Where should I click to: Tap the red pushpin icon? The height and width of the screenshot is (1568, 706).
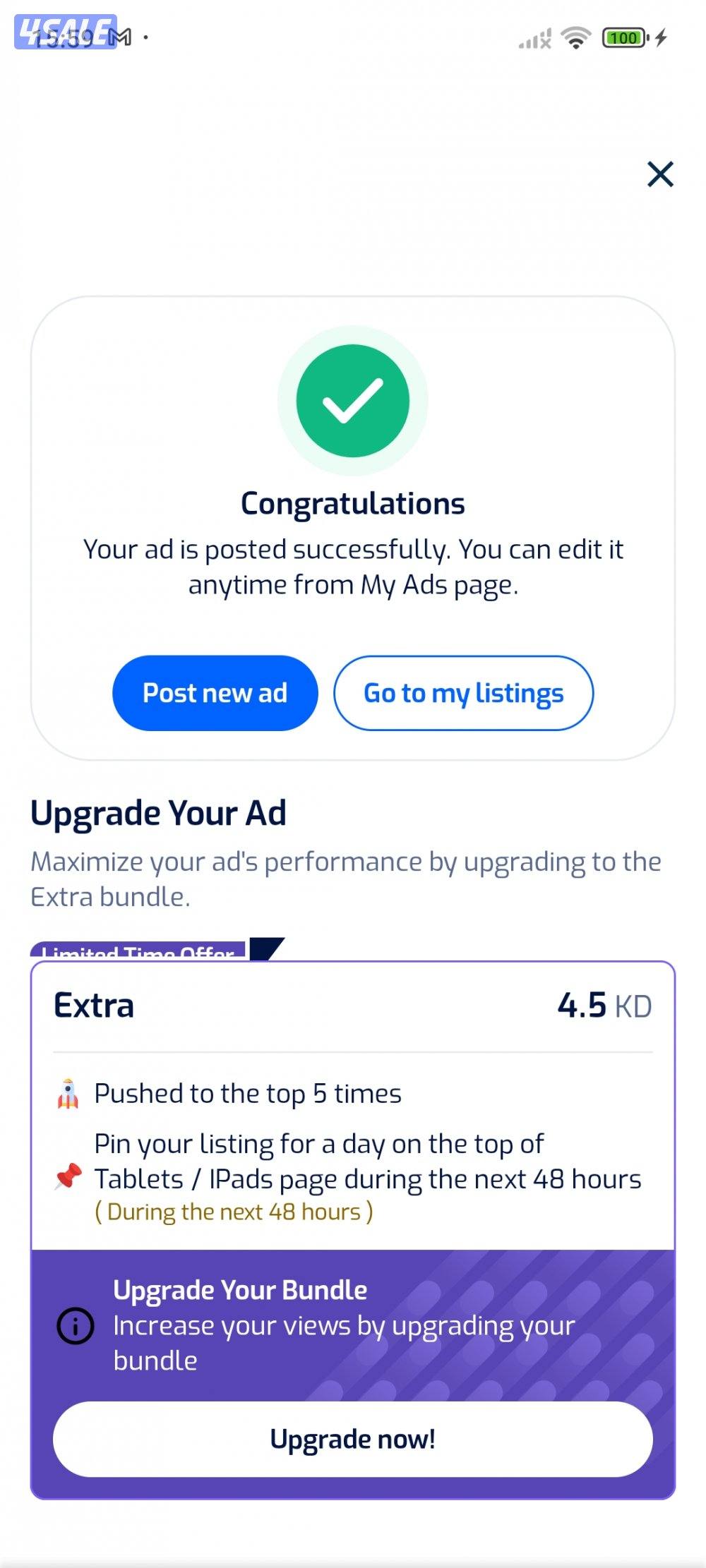pos(68,1176)
